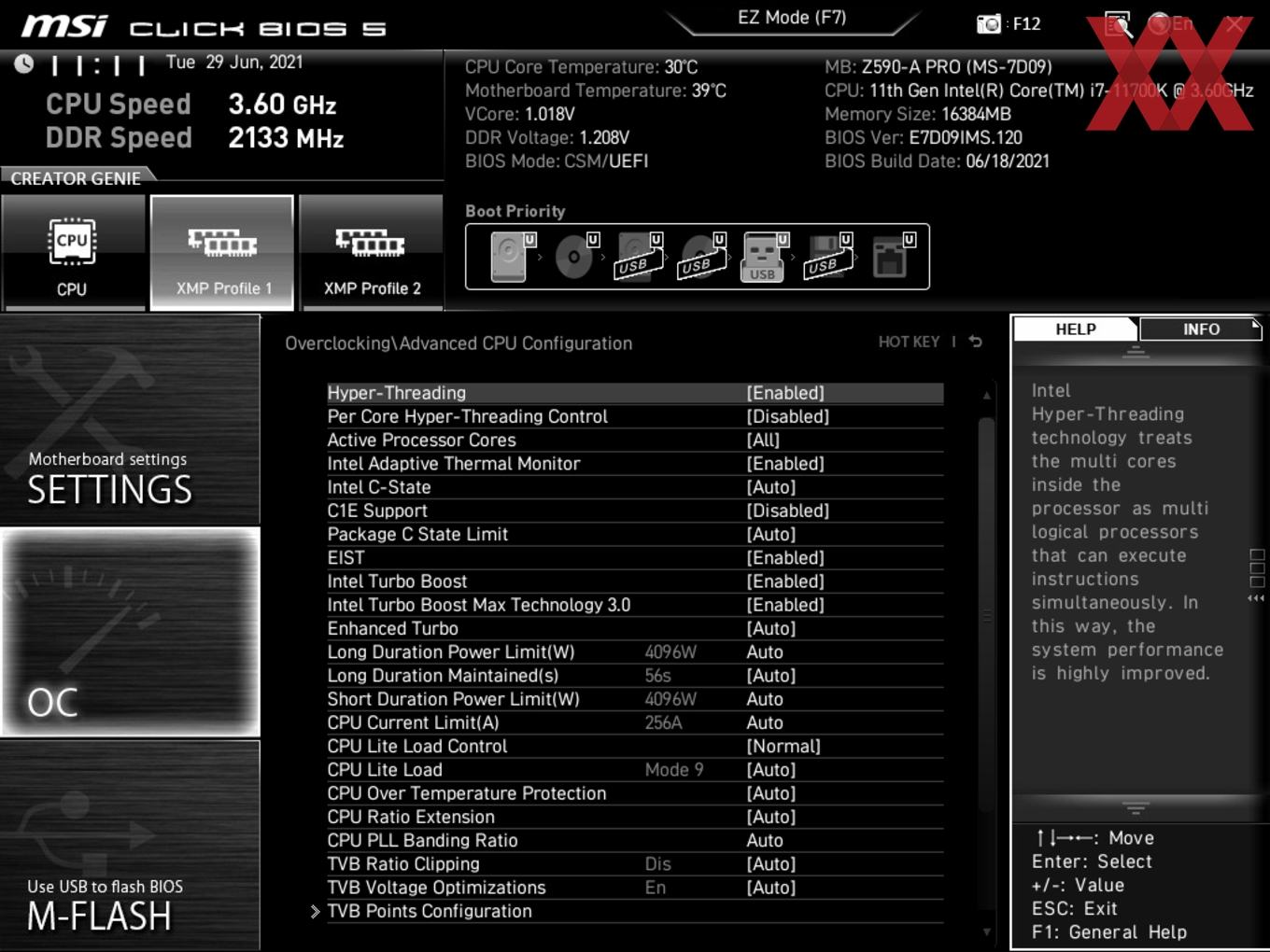This screenshot has height=952, width=1270.
Task: Click the CPU Creator Genie icon
Action: tap(73, 253)
